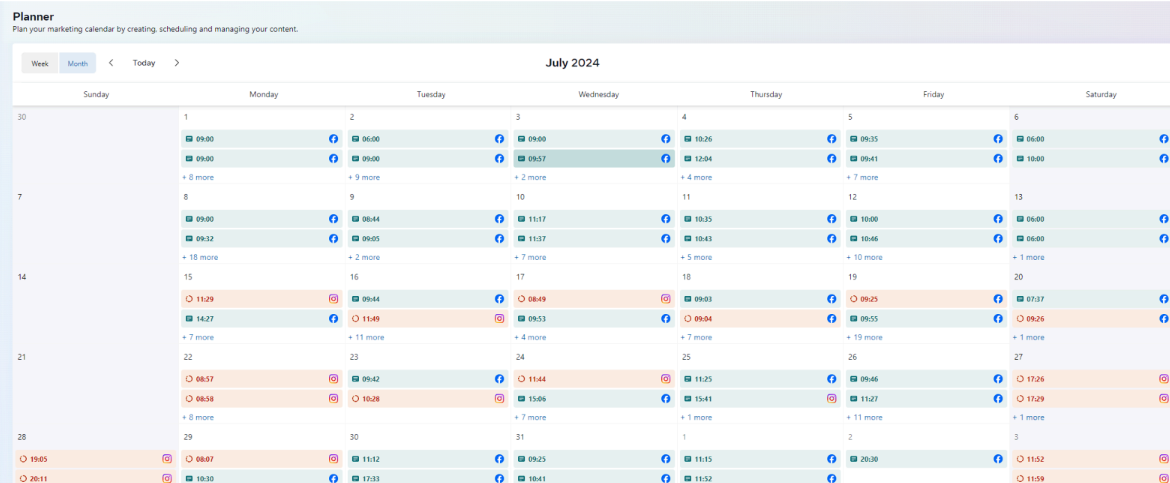Screen dimensions: 1170x483
Task: Show "+ 9 more" posts on July 2
Action: coord(365,177)
